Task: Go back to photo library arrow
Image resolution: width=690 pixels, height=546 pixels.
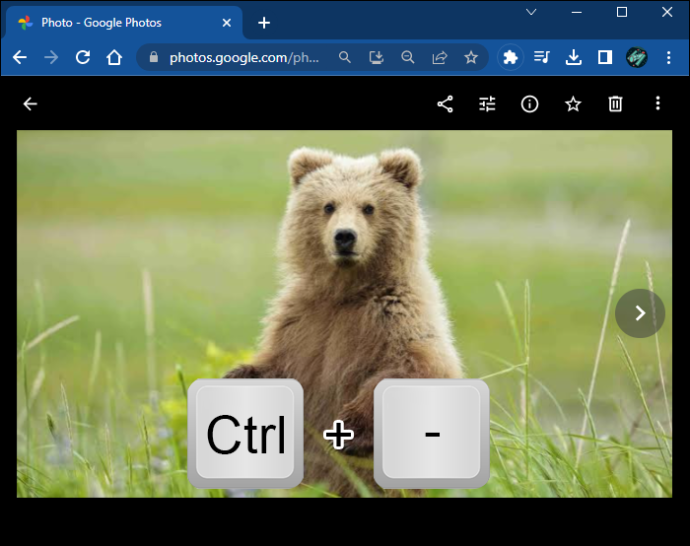Action: pyautogui.click(x=30, y=104)
